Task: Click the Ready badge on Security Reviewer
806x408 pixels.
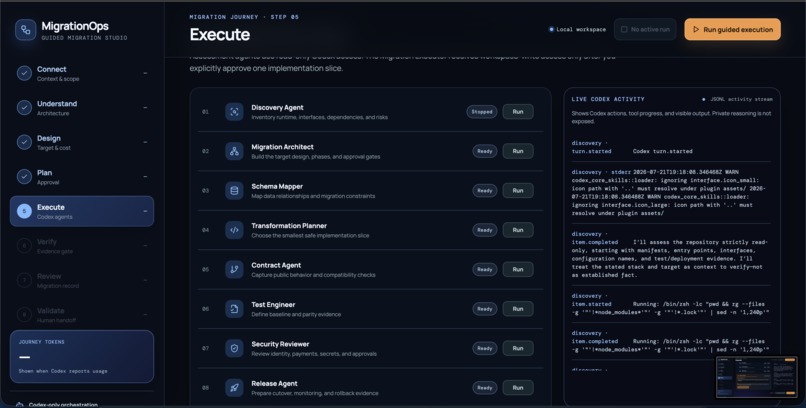Action: (485, 348)
